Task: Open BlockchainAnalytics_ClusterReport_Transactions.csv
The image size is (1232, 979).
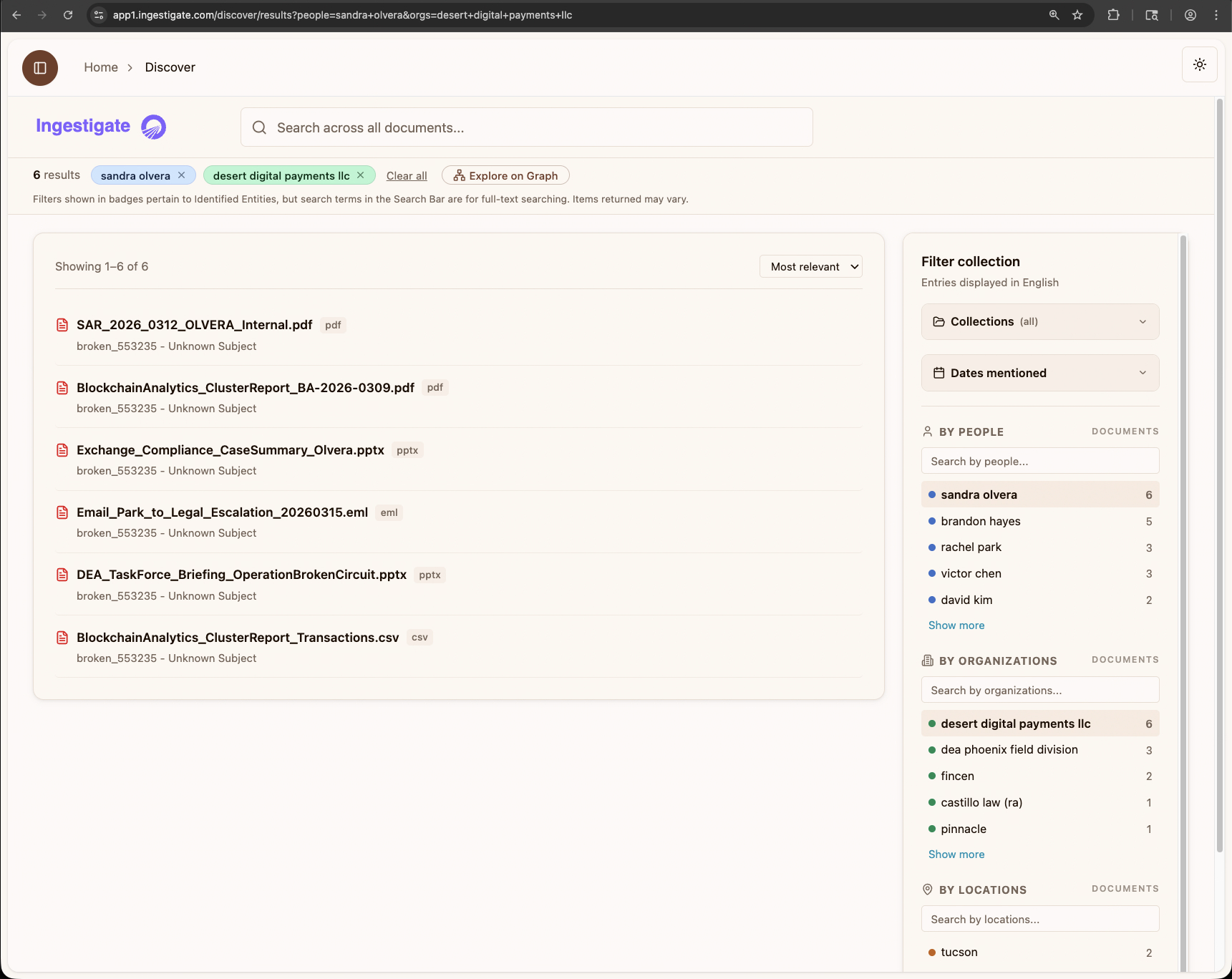Action: (x=238, y=638)
